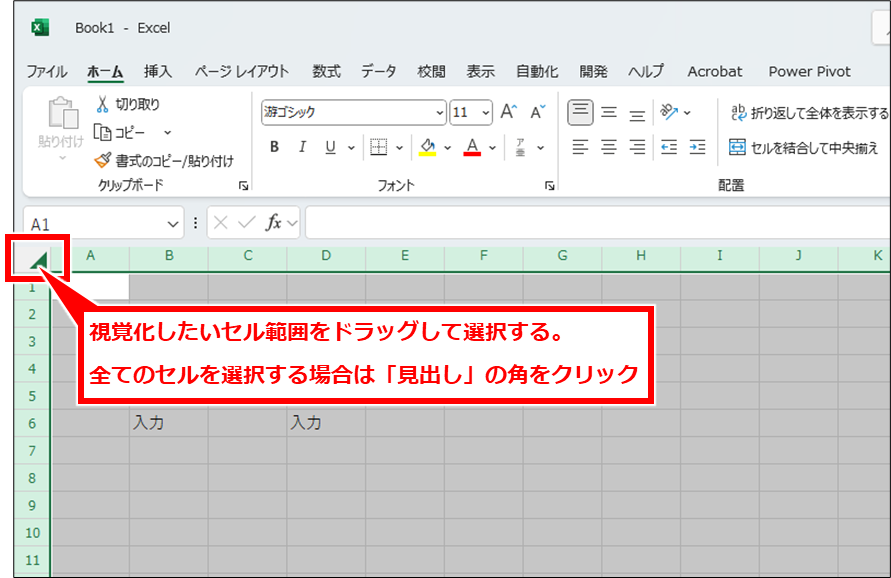This screenshot has height=578, width=891.
Task: Toggle Wrap Text for cells
Action: point(738,112)
